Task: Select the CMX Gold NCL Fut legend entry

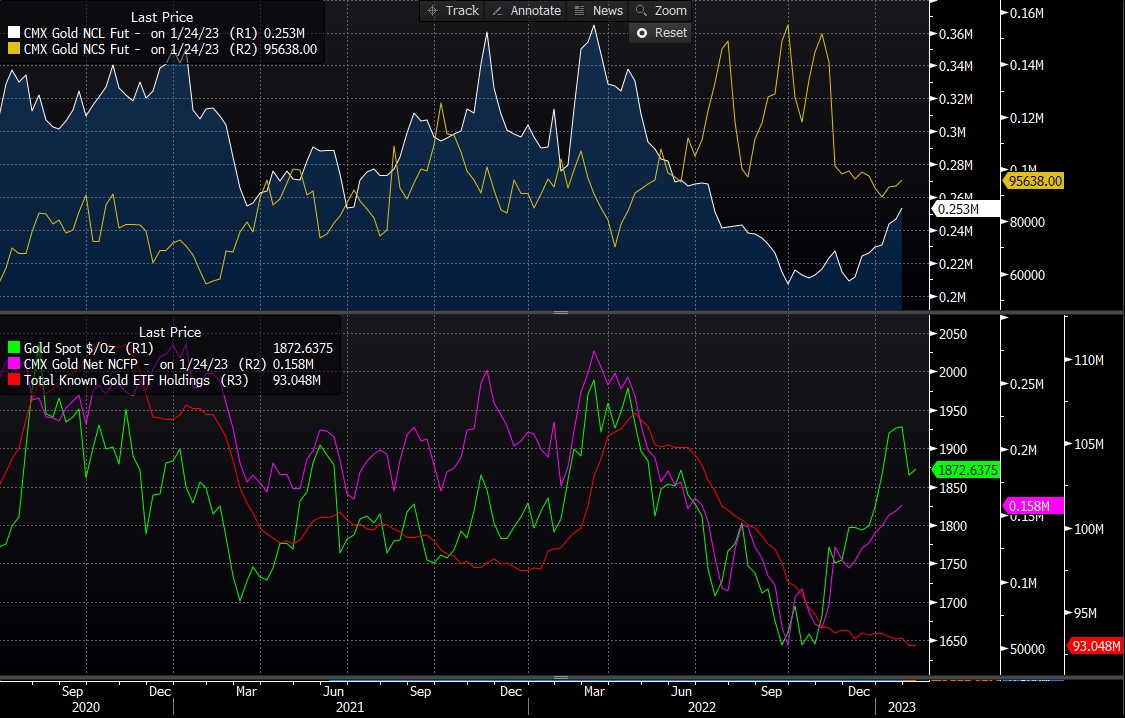Action: point(156,33)
